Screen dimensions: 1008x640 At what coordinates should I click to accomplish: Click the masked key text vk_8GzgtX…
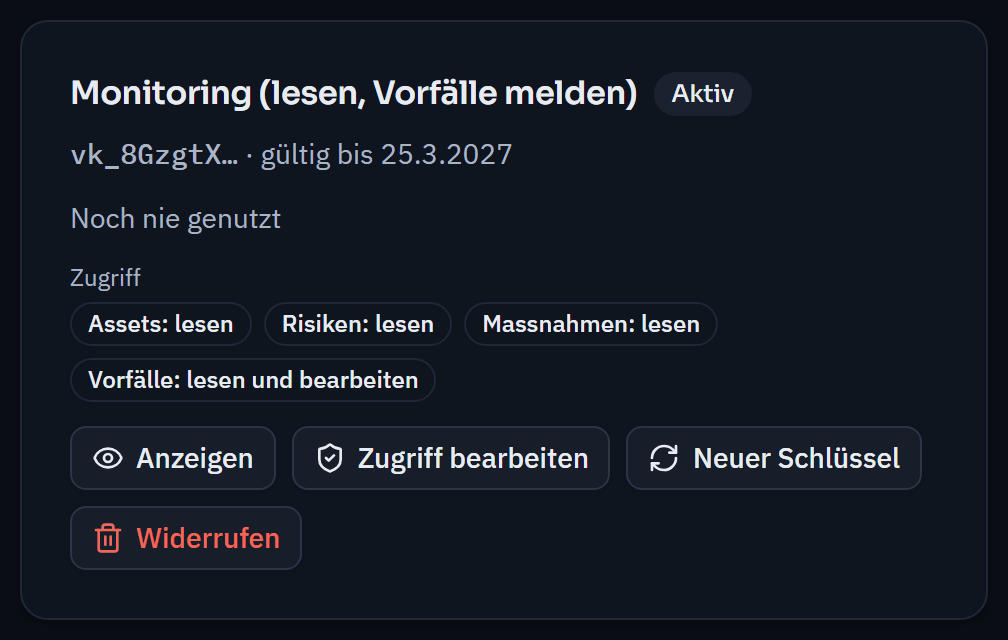pos(154,155)
